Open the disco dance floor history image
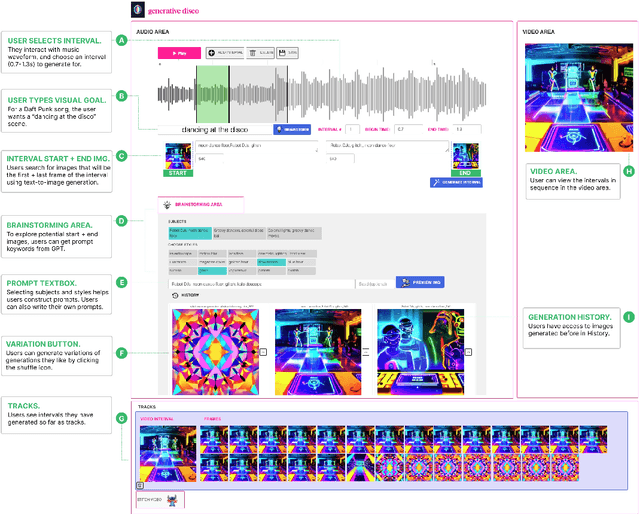The image size is (640, 514). coord(318,352)
